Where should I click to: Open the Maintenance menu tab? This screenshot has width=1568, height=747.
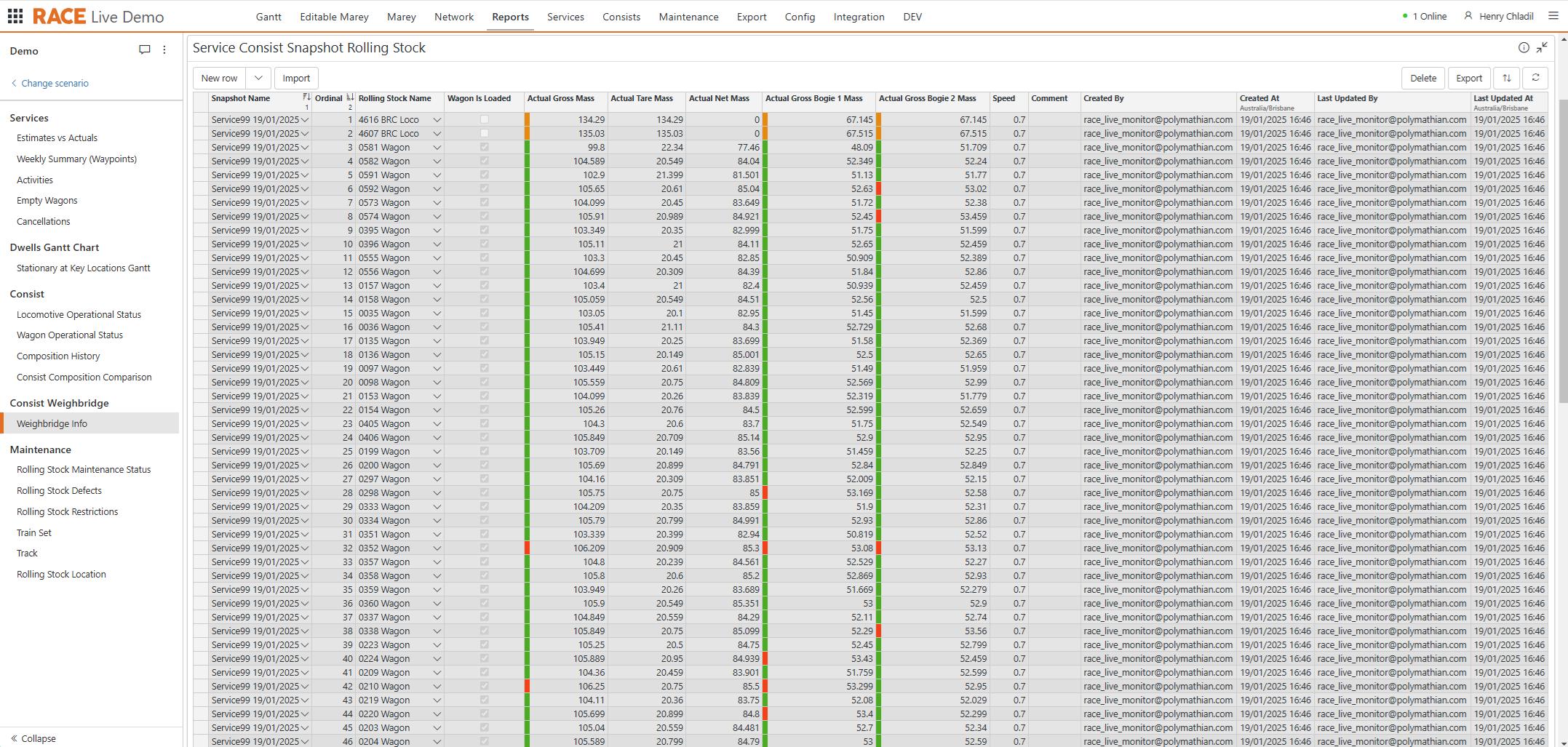(688, 17)
